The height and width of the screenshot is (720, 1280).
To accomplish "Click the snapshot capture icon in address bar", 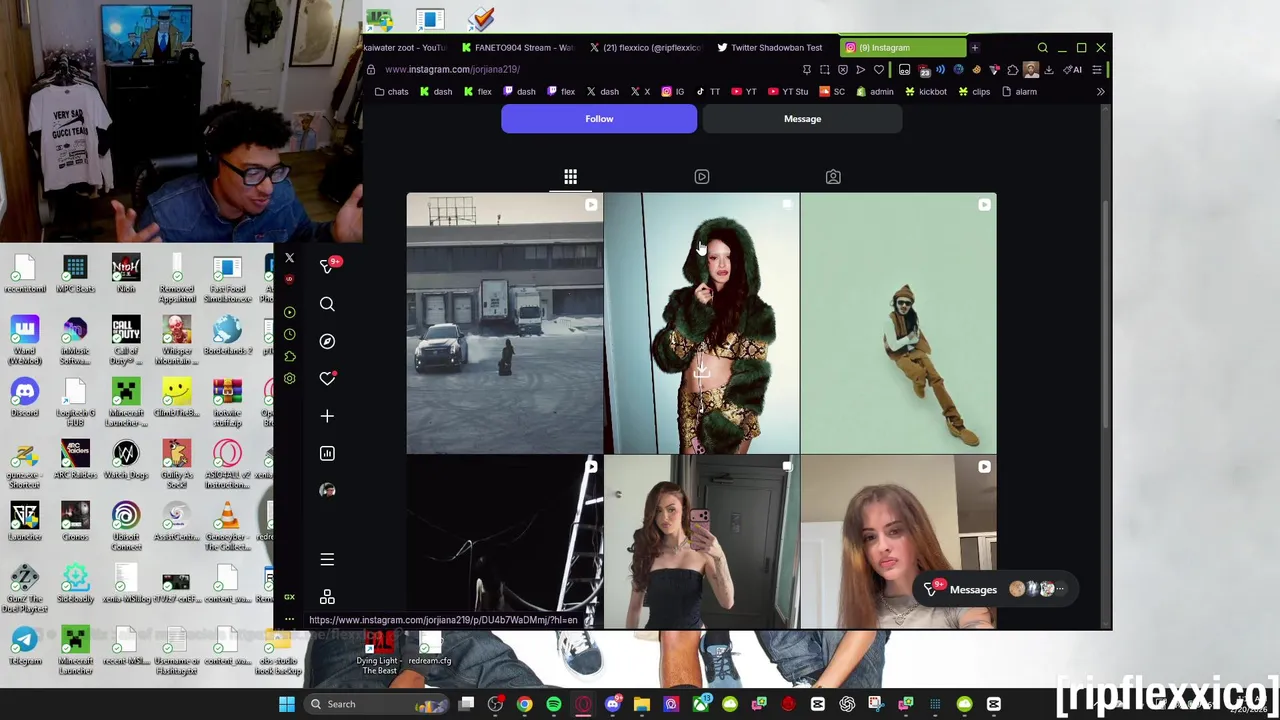I will [x=824, y=70].
